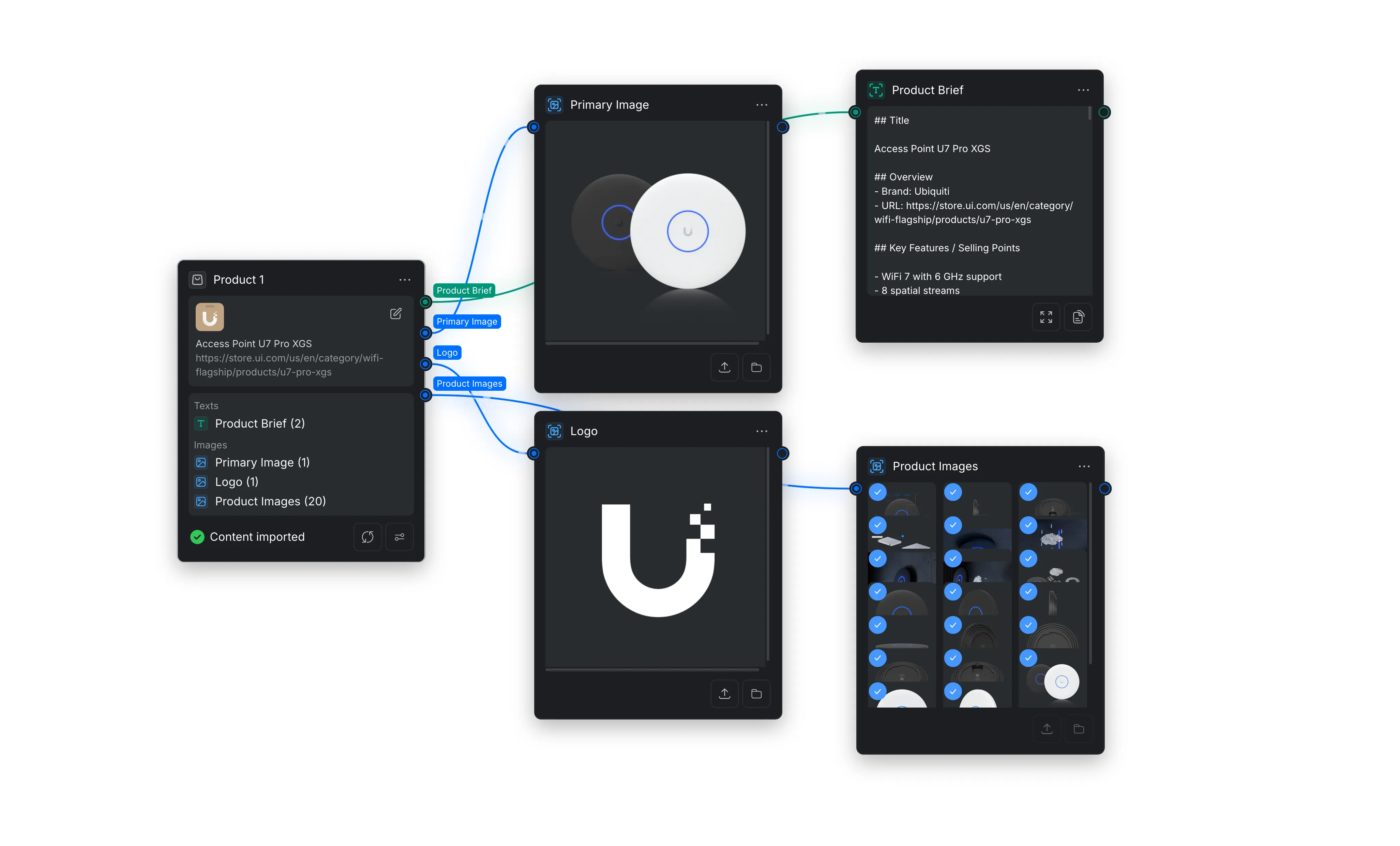Image resolution: width=1400 pixels, height=846 pixels.
Task: Click the Primary Image horizontal scrollbar
Action: pyautogui.click(x=652, y=344)
